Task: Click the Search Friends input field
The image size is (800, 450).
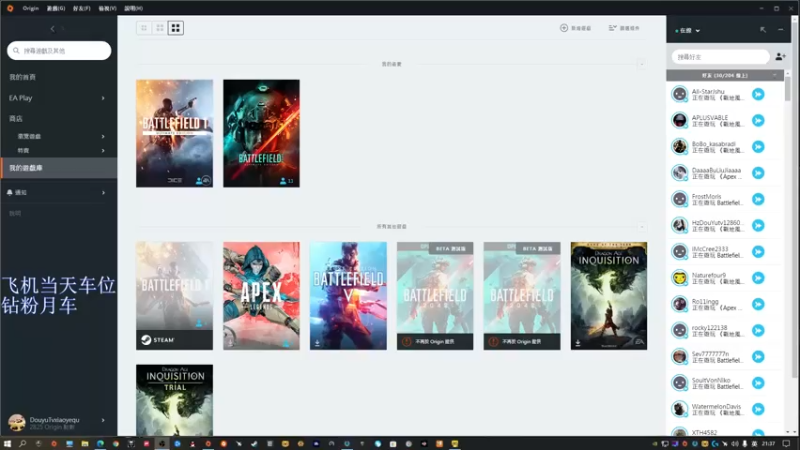Action: pyautogui.click(x=720, y=57)
